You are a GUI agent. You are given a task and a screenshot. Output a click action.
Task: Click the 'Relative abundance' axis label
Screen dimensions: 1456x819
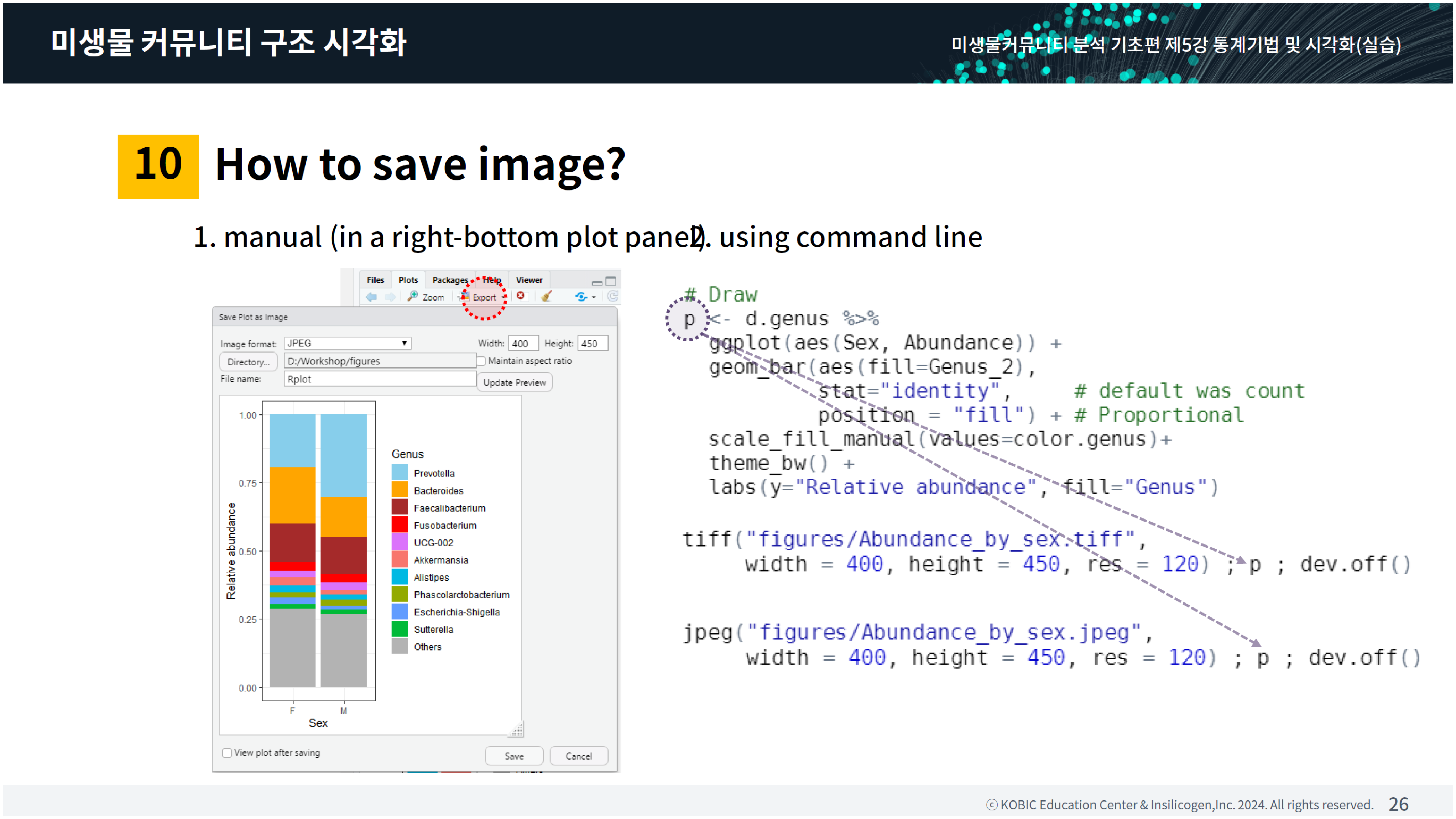(x=231, y=551)
